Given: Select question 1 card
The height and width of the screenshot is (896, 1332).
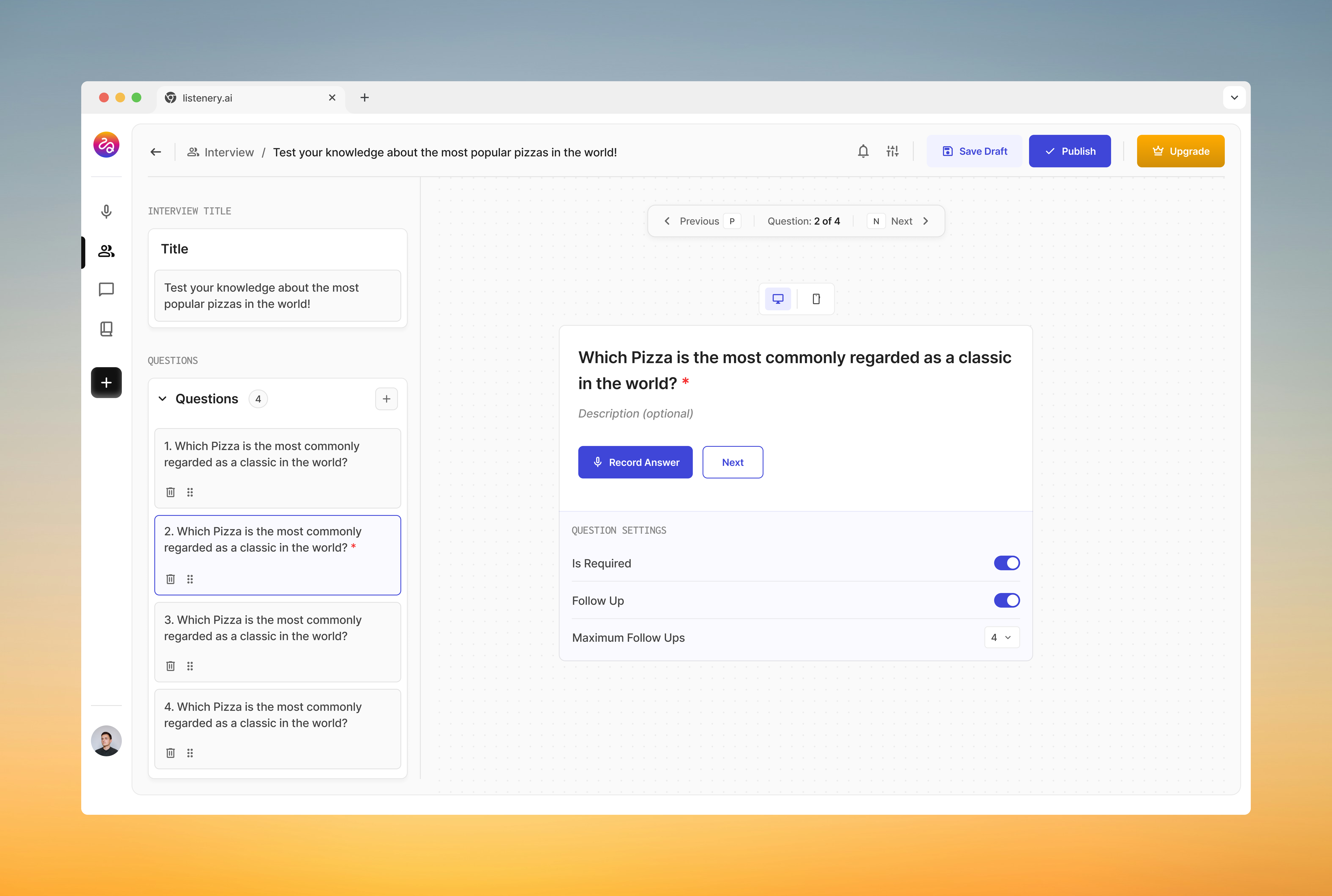Looking at the screenshot, I should pos(278,469).
